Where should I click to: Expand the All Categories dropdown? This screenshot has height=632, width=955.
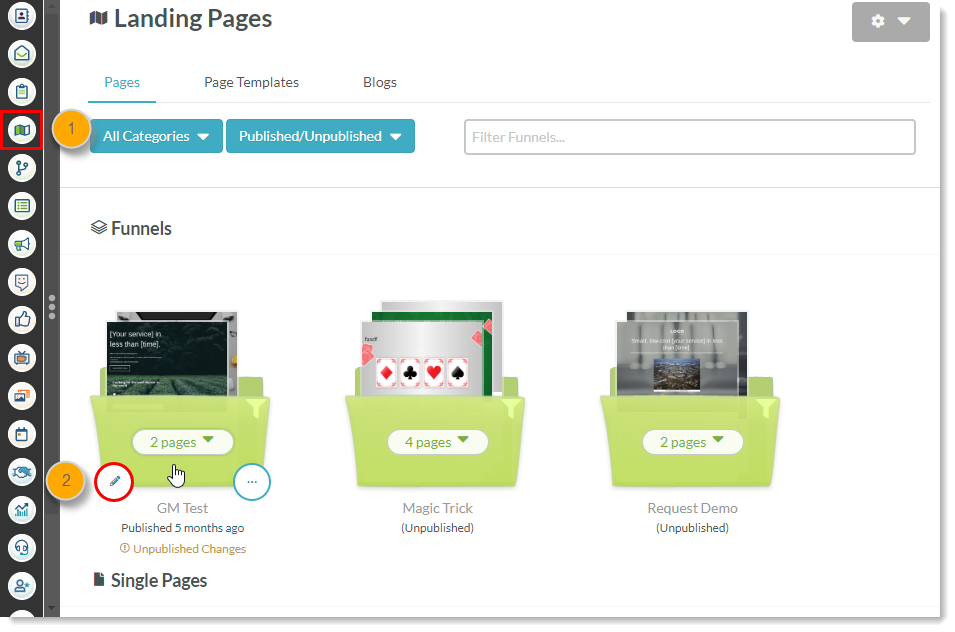(x=156, y=136)
